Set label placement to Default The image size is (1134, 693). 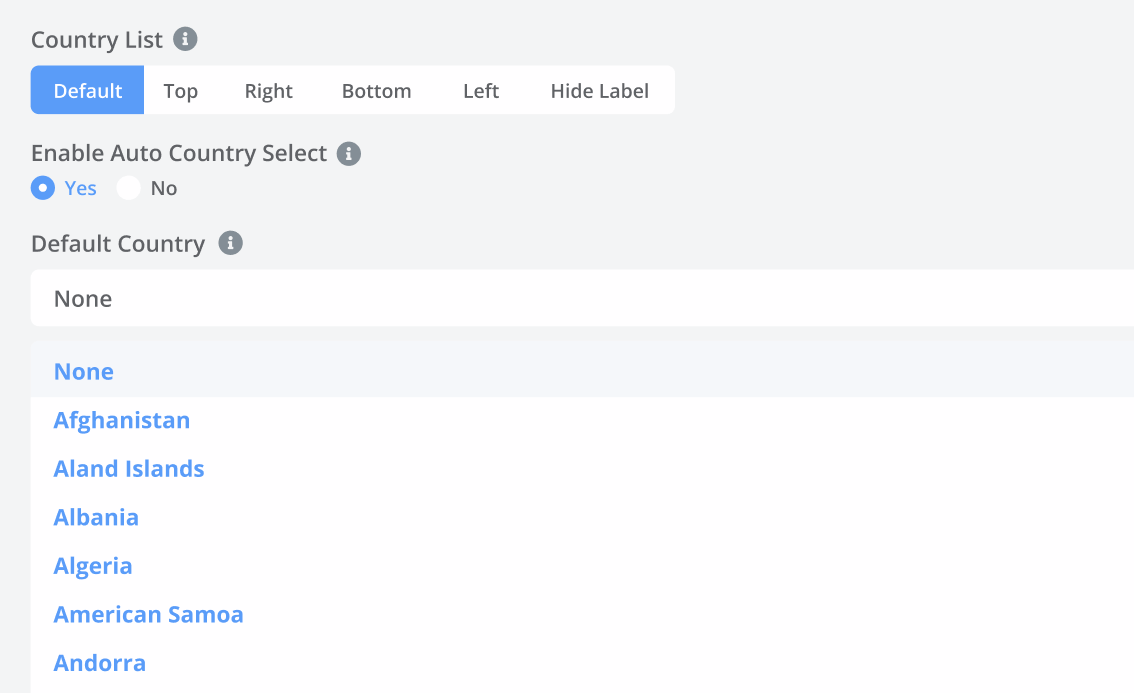(x=88, y=91)
